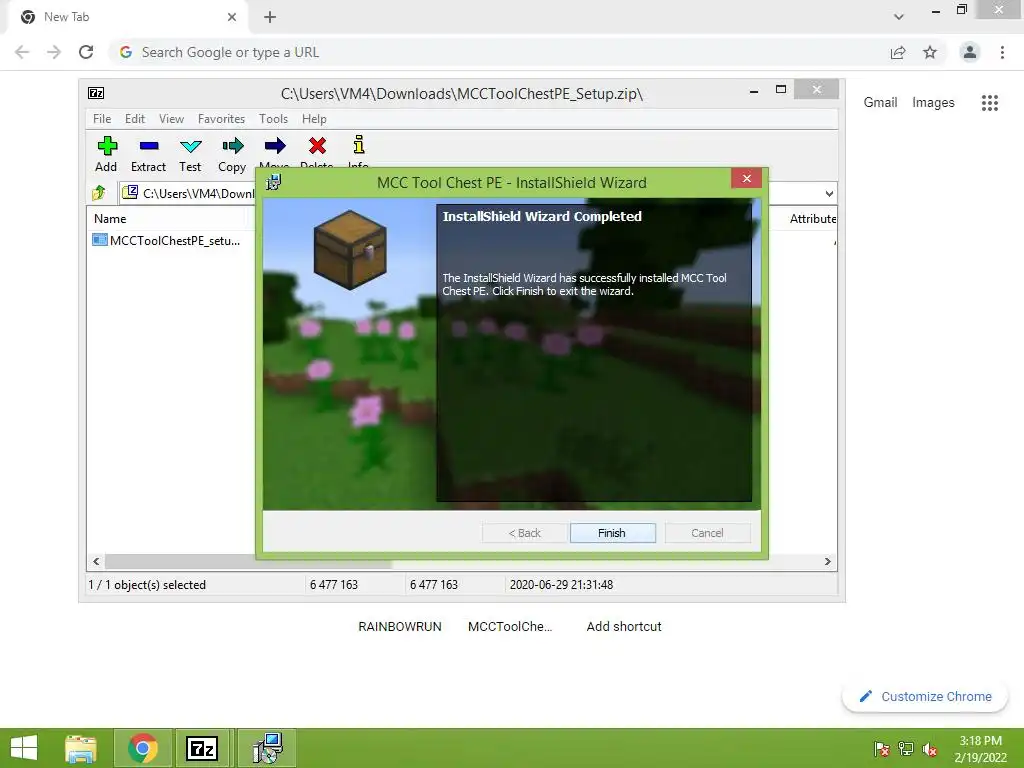Switch to 7-Zip on the taskbar

click(202, 748)
